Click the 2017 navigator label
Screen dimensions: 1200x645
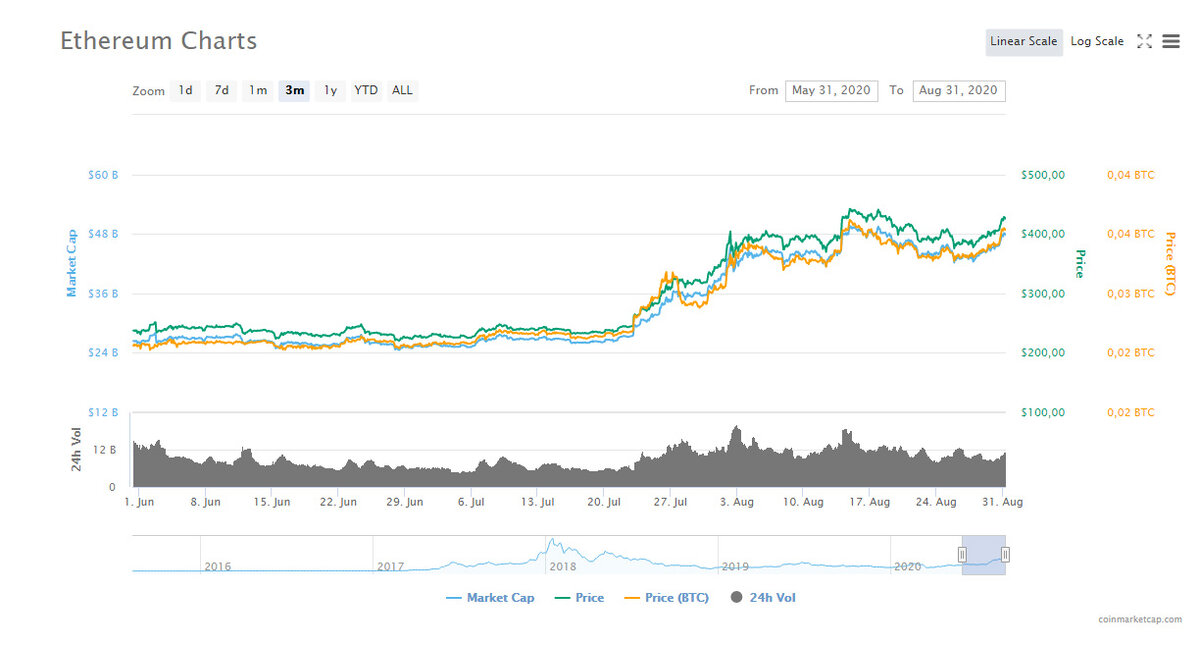390,567
